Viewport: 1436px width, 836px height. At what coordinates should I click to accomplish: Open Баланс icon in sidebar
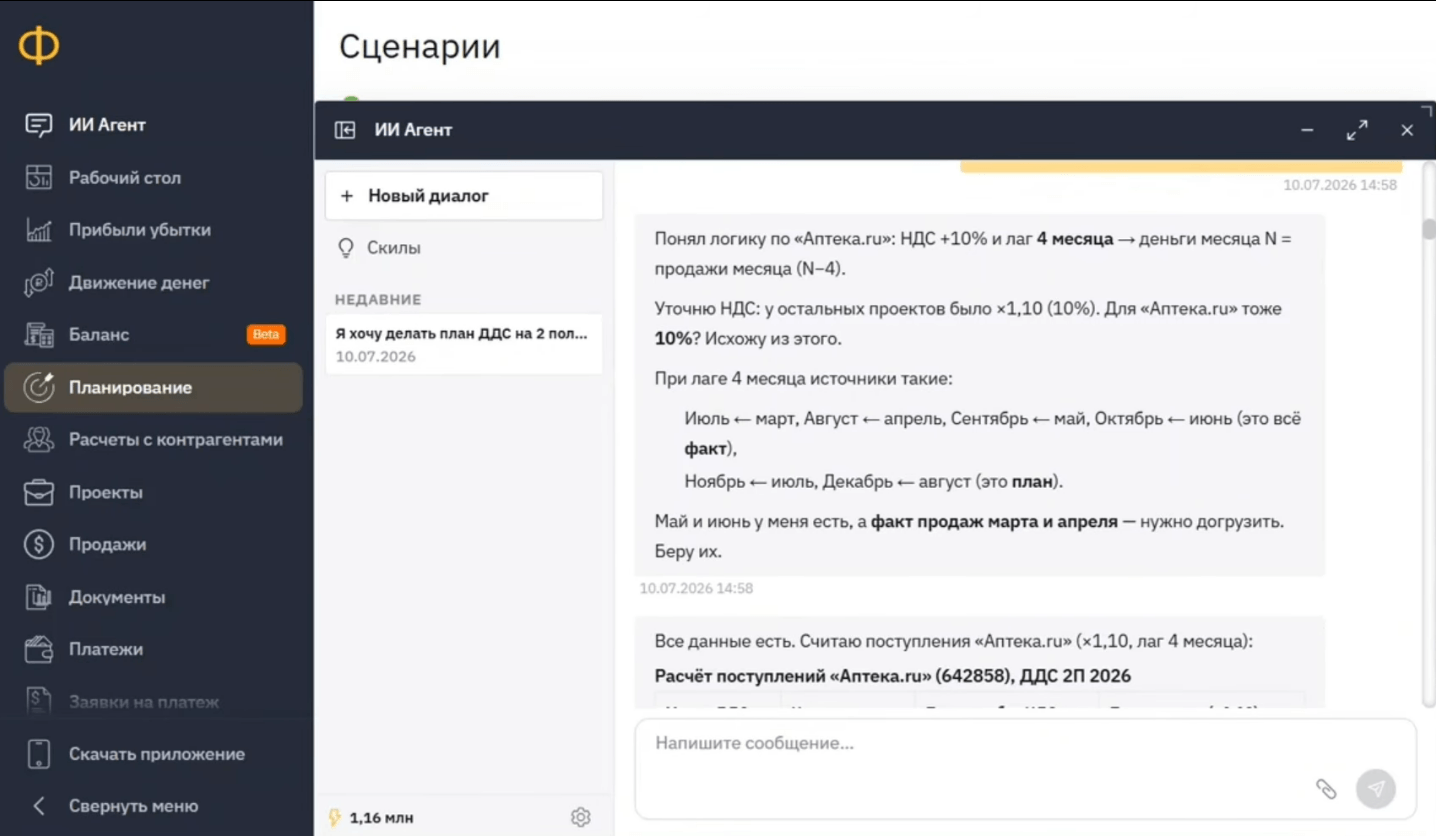[x=39, y=335]
